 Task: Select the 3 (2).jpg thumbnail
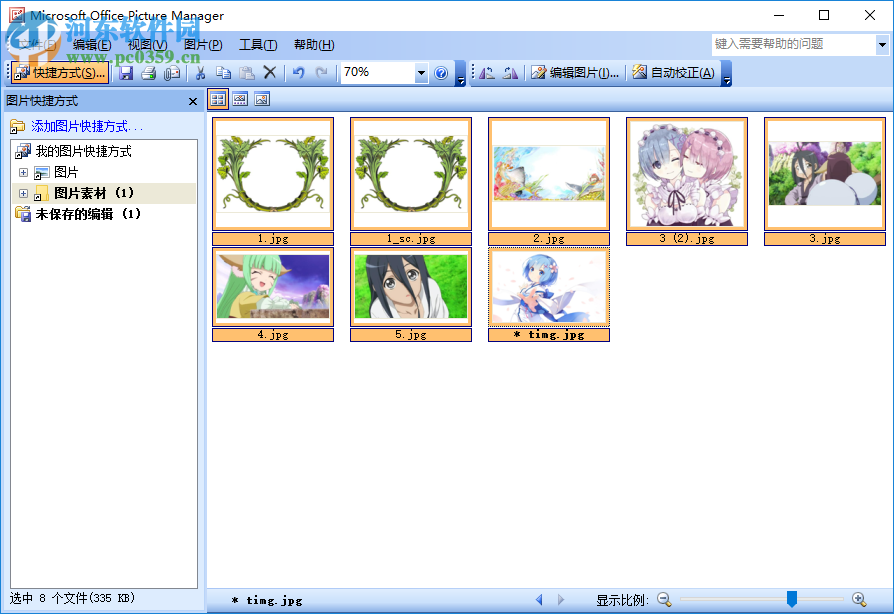tap(687, 174)
